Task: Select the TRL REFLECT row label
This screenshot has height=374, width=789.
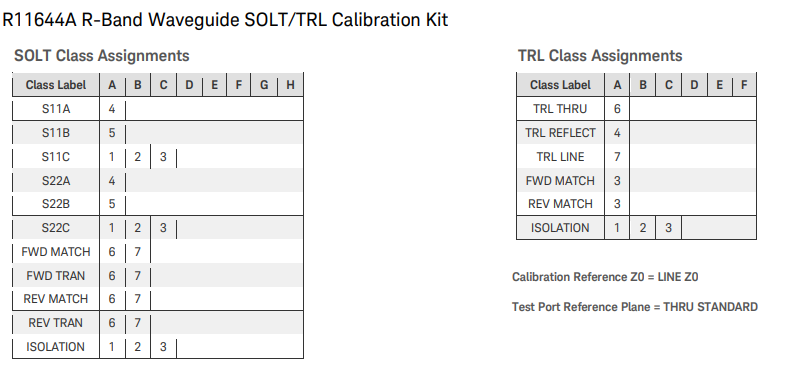Action: 560,133
